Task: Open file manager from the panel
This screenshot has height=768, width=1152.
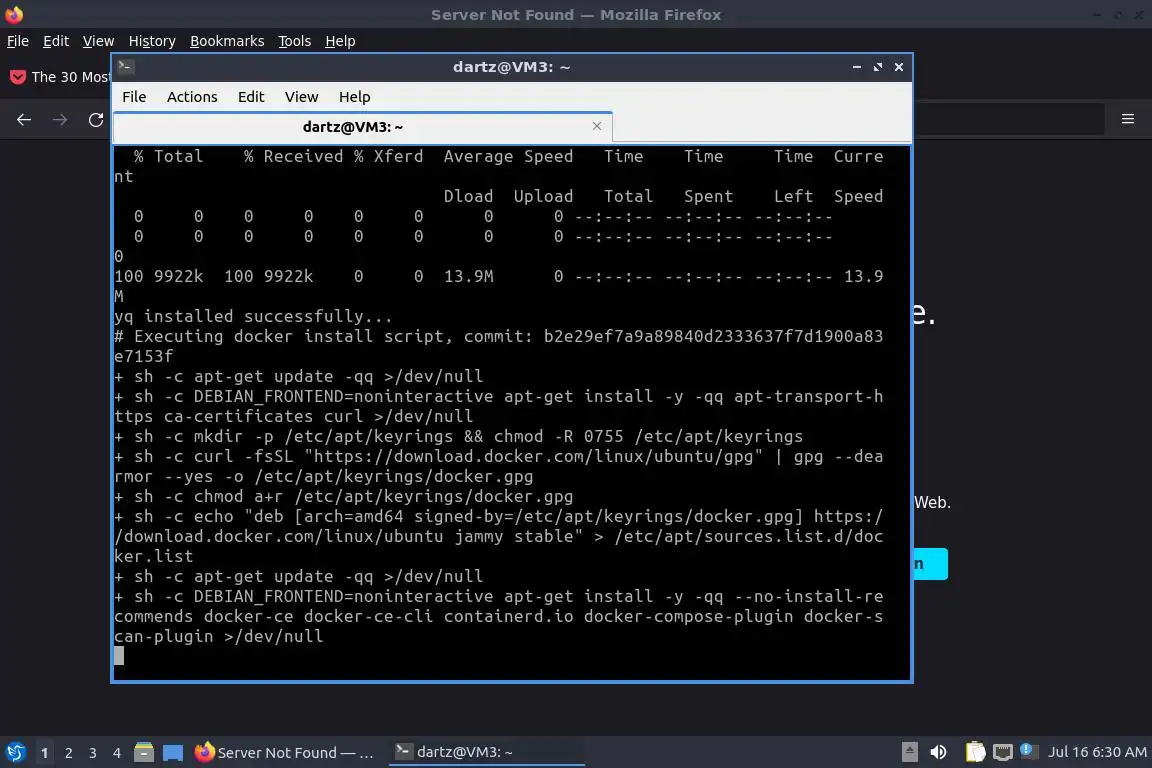Action: coord(144,753)
